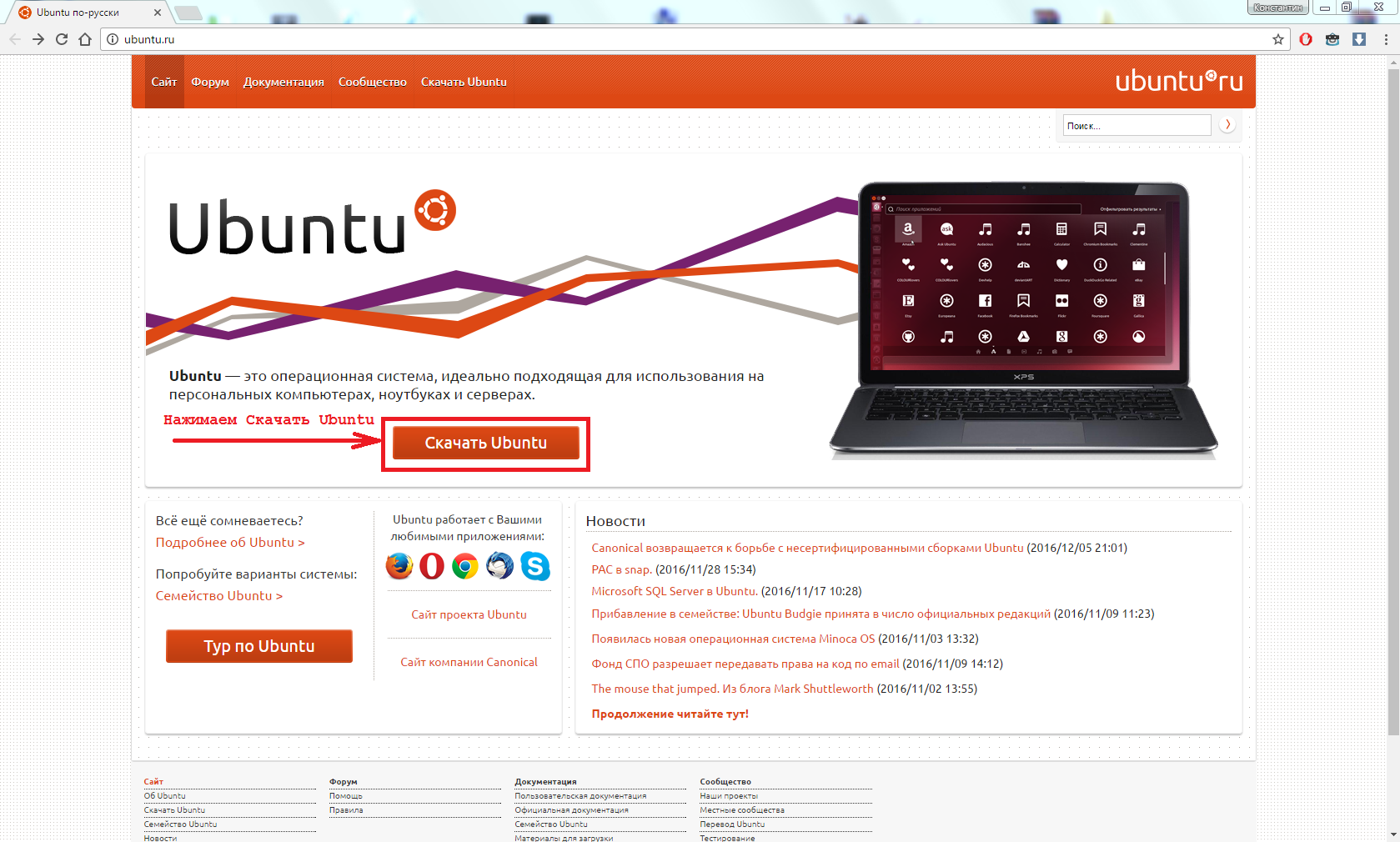Go to browser home page icon
Image resolution: width=1400 pixels, height=842 pixels.
[85, 39]
